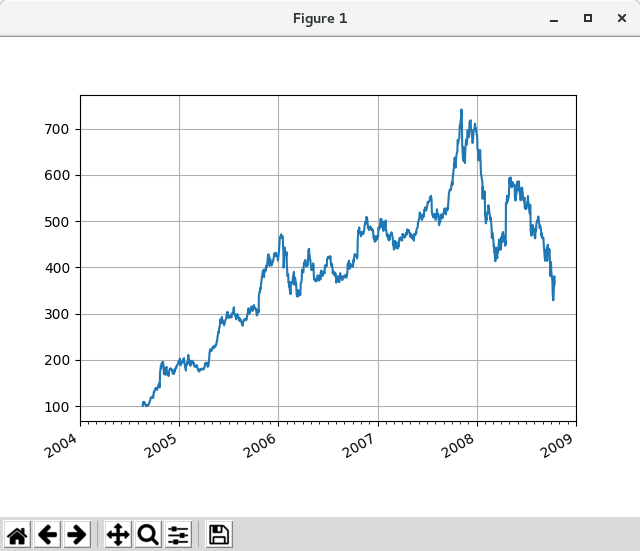The height and width of the screenshot is (551, 640).
Task: Go back to previous view with left arrow
Action: [47, 535]
